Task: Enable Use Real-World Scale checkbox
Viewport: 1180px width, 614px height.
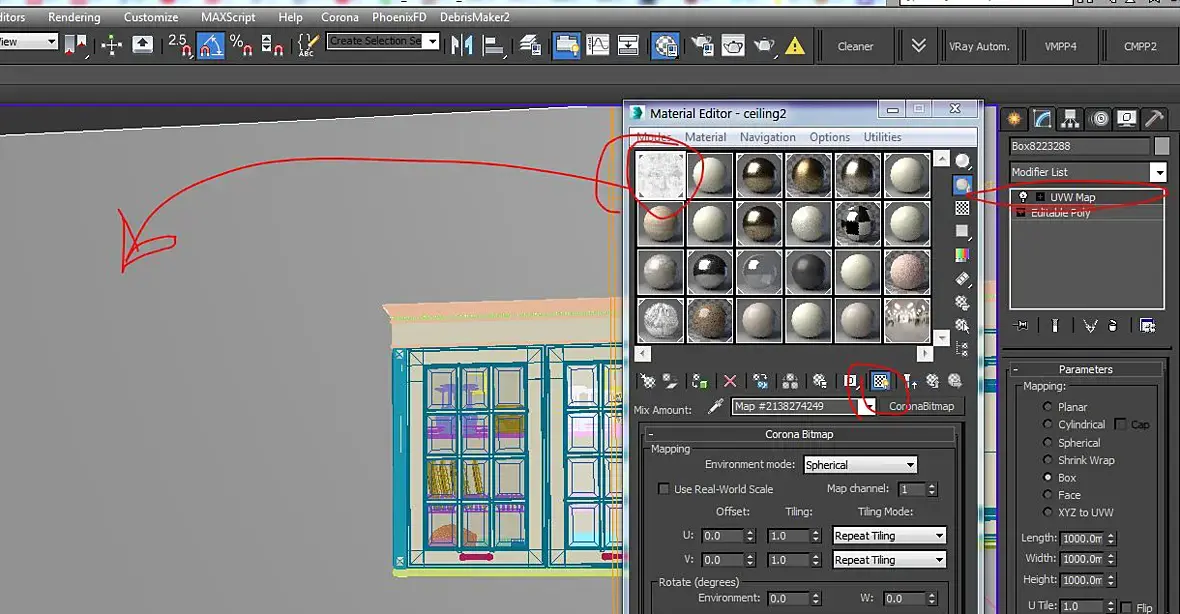Action: [664, 489]
